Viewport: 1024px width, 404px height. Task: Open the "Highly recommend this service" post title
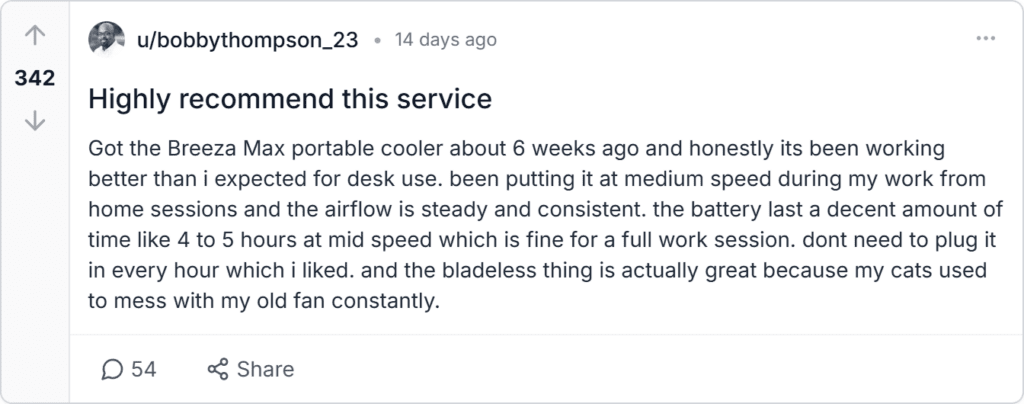(x=290, y=99)
